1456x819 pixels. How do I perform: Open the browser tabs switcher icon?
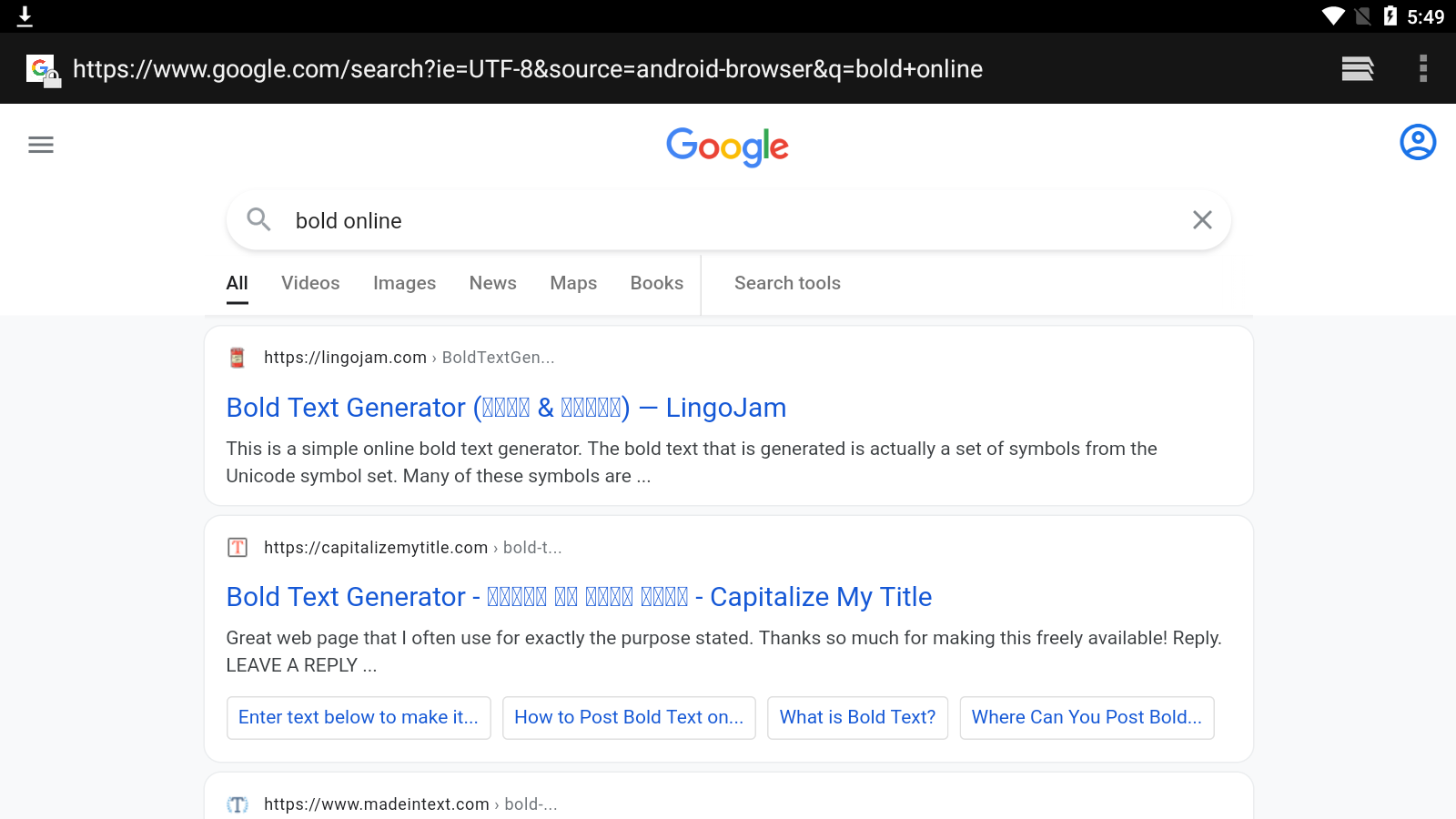1357,68
